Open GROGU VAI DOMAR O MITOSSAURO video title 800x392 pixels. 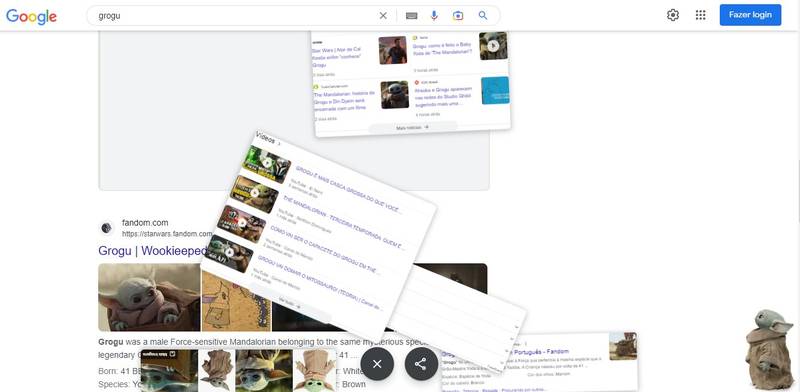coord(319,282)
